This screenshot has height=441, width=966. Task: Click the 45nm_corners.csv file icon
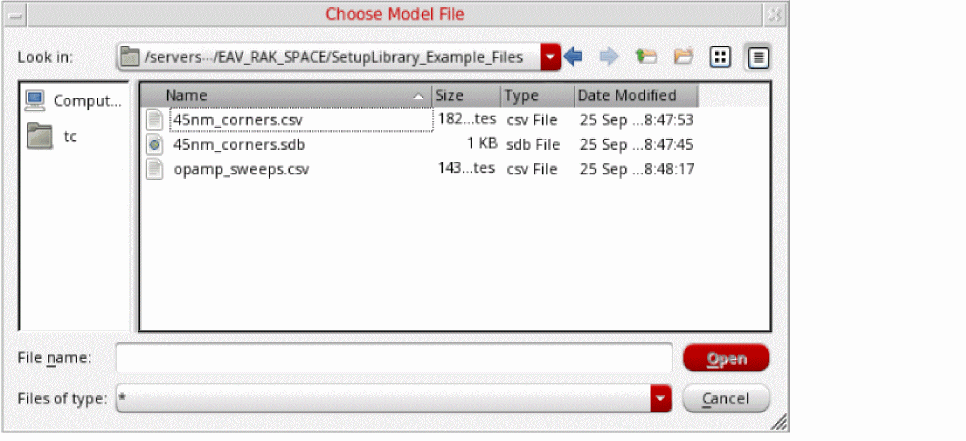[155, 120]
